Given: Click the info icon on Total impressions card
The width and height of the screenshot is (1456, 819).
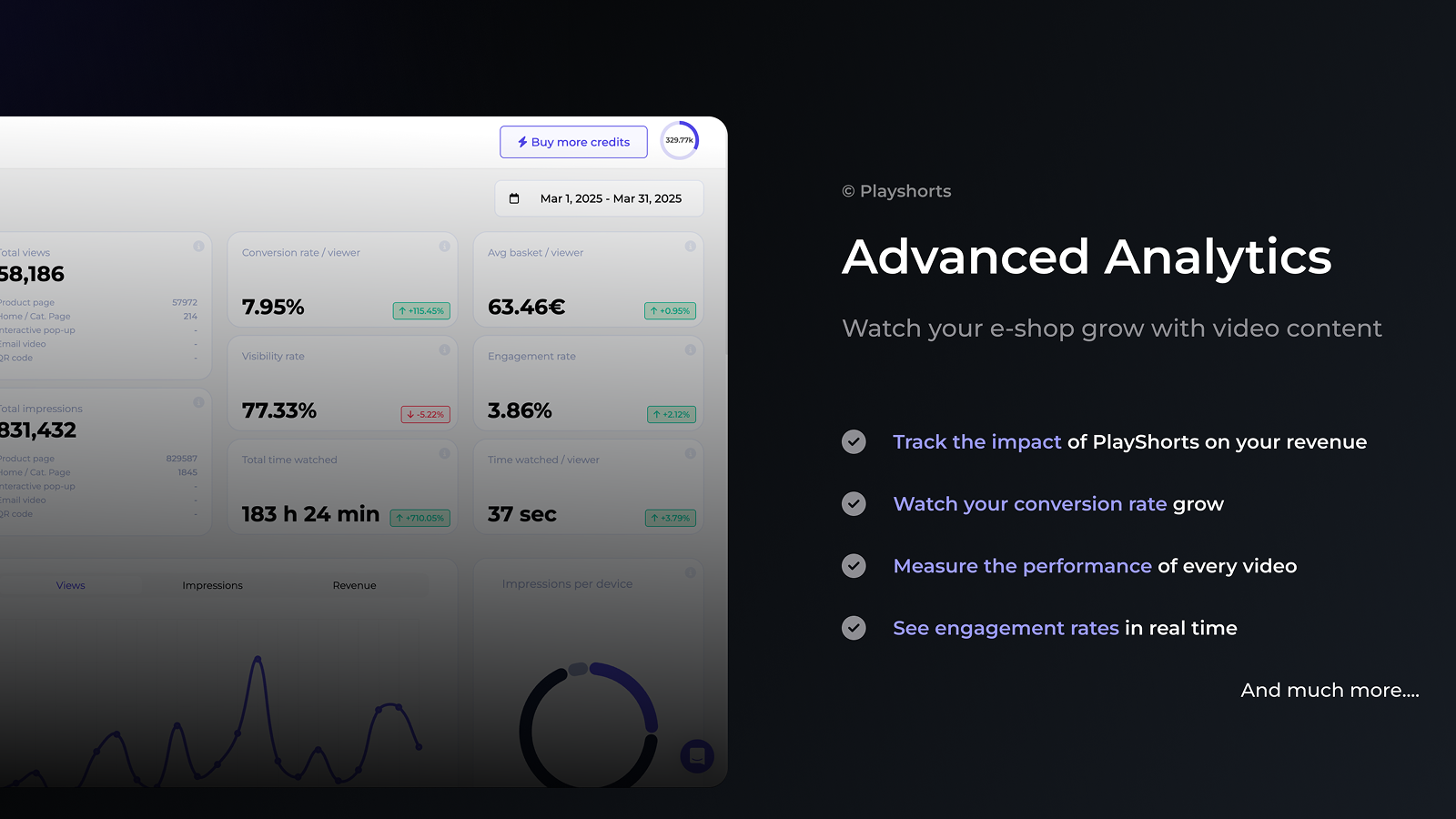Looking at the screenshot, I should coord(199,402).
